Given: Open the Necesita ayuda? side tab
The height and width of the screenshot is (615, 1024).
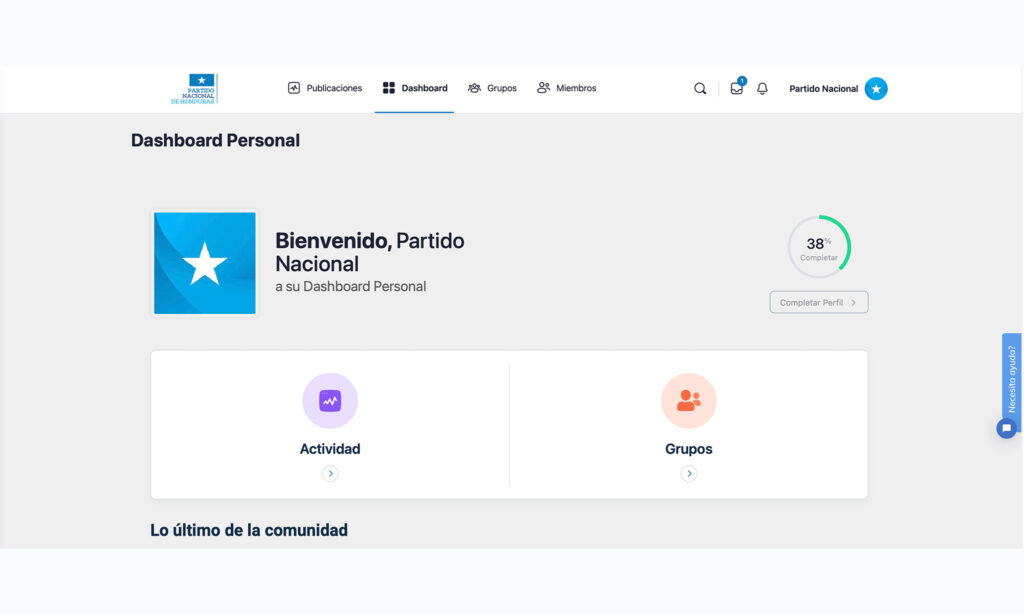Looking at the screenshot, I should click(x=1012, y=377).
